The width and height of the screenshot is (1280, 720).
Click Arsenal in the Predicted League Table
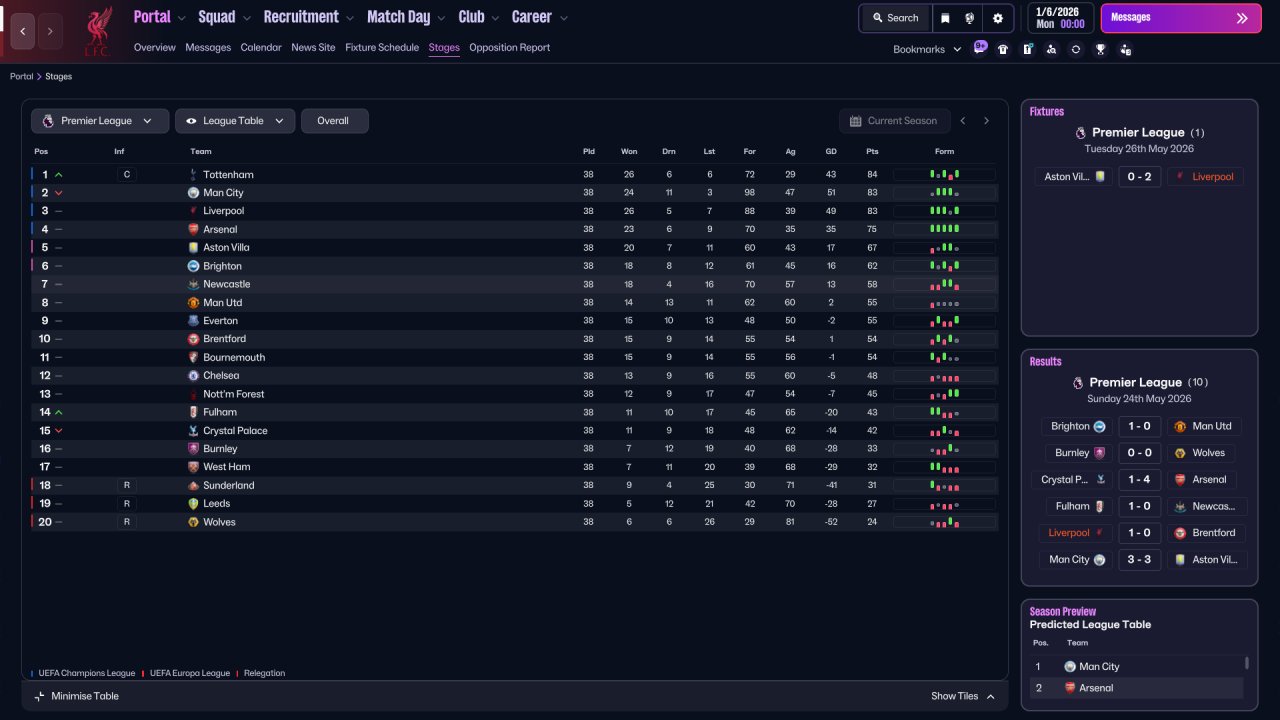coord(1096,688)
